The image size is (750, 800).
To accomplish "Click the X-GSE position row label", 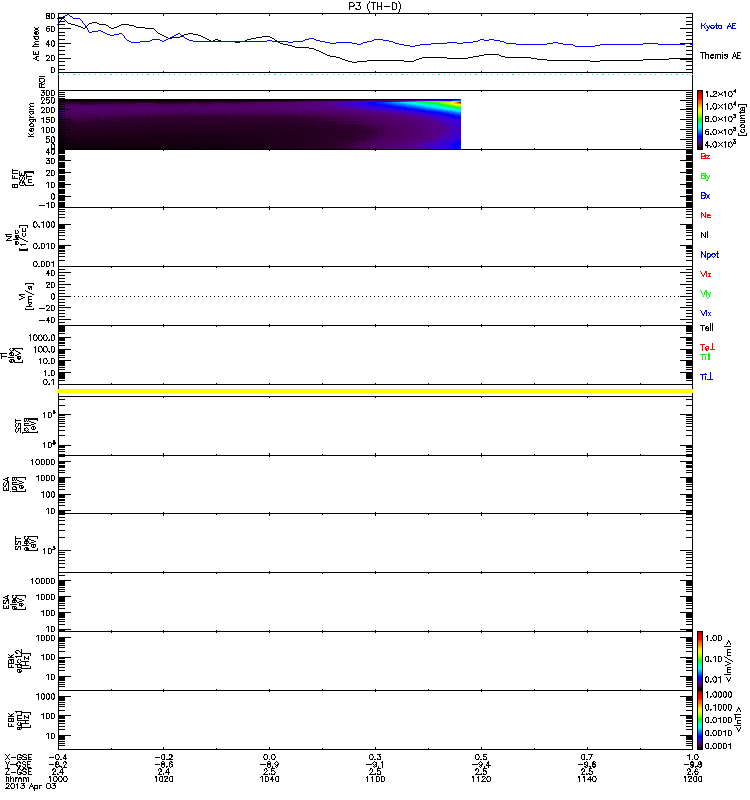I will point(17,757).
